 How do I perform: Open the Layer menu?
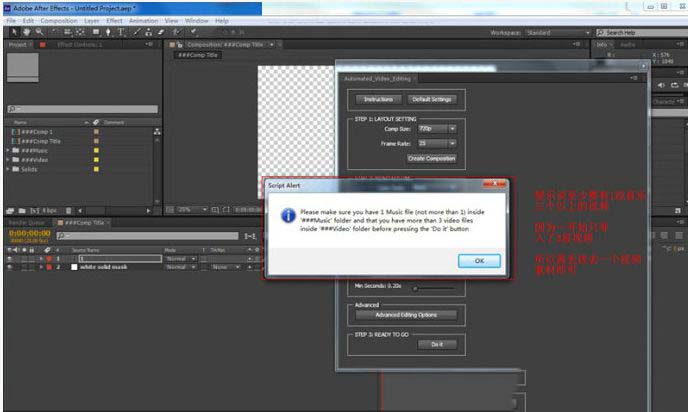click(92, 21)
